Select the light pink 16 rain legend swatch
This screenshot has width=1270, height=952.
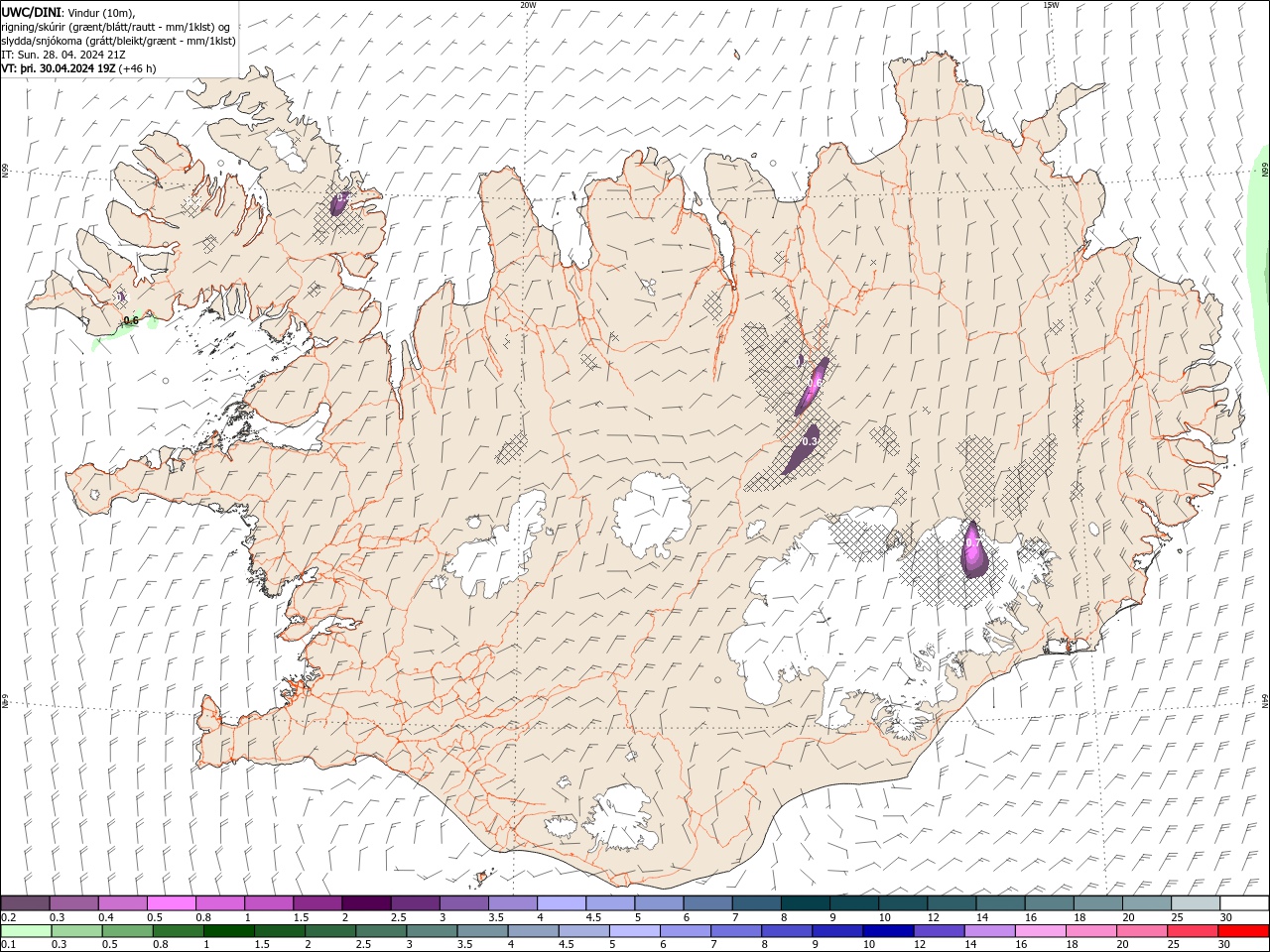[x=1040, y=931]
